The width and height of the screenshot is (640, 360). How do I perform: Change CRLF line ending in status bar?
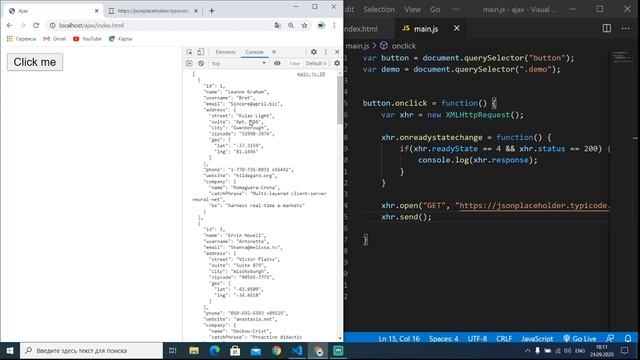[x=504, y=339]
